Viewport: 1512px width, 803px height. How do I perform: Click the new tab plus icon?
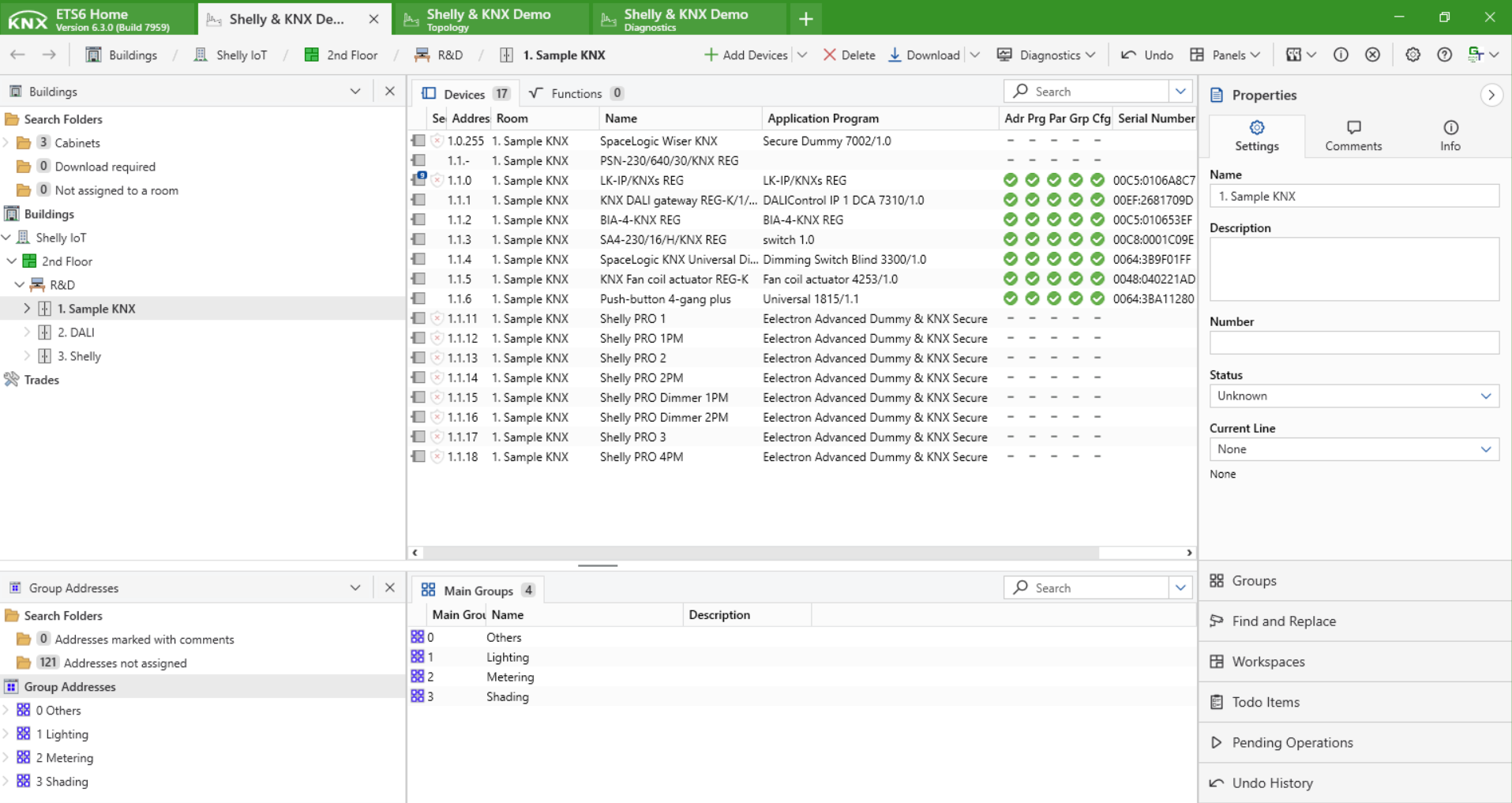805,18
